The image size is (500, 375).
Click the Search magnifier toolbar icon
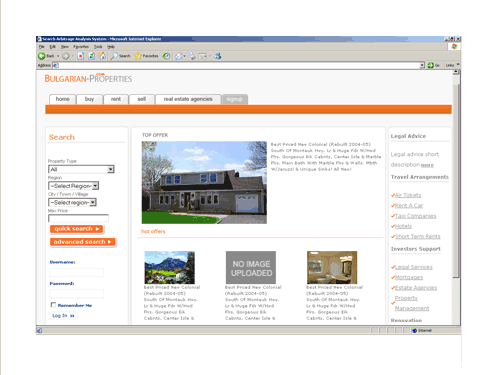click(x=114, y=56)
